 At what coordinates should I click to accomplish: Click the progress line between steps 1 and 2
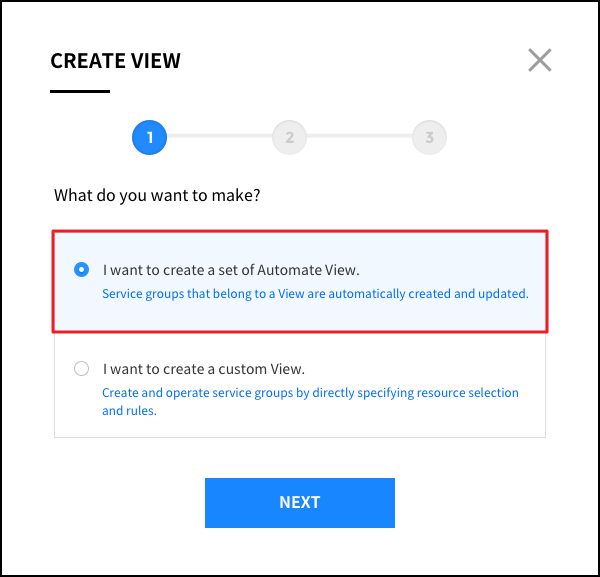tap(219, 138)
